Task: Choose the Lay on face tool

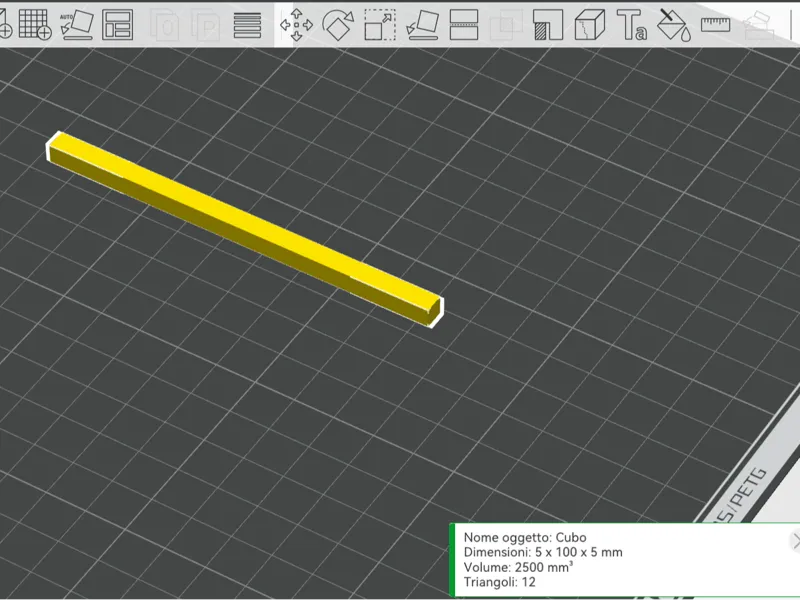Action: 422,24
